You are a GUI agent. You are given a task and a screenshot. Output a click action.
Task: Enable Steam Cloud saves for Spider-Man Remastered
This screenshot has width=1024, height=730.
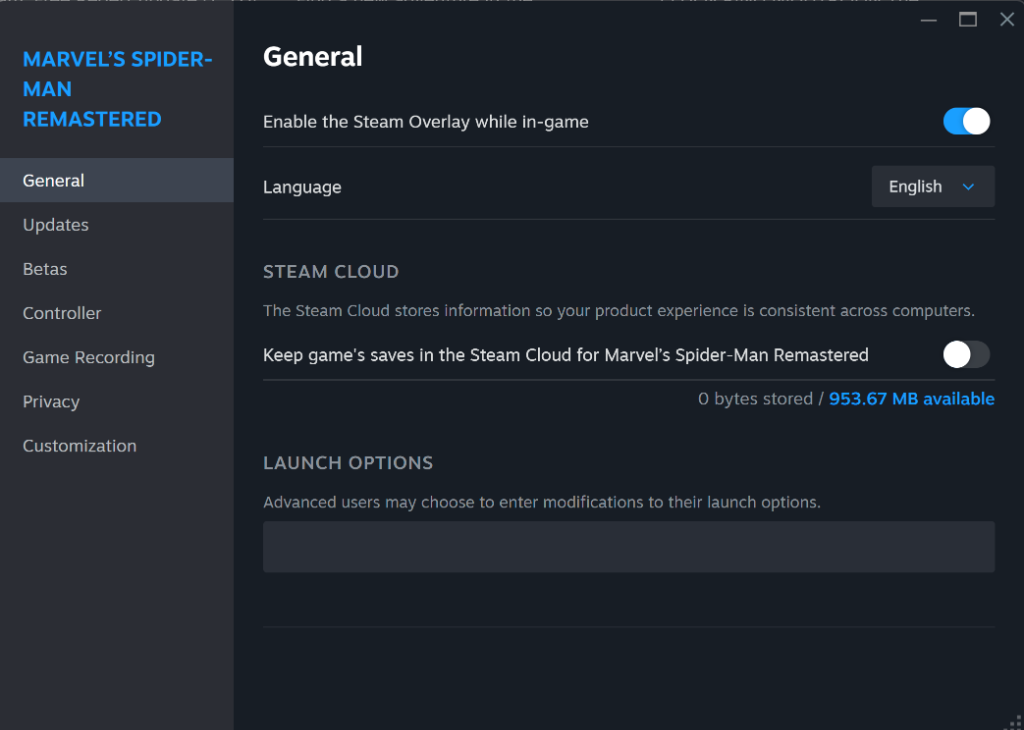click(965, 354)
